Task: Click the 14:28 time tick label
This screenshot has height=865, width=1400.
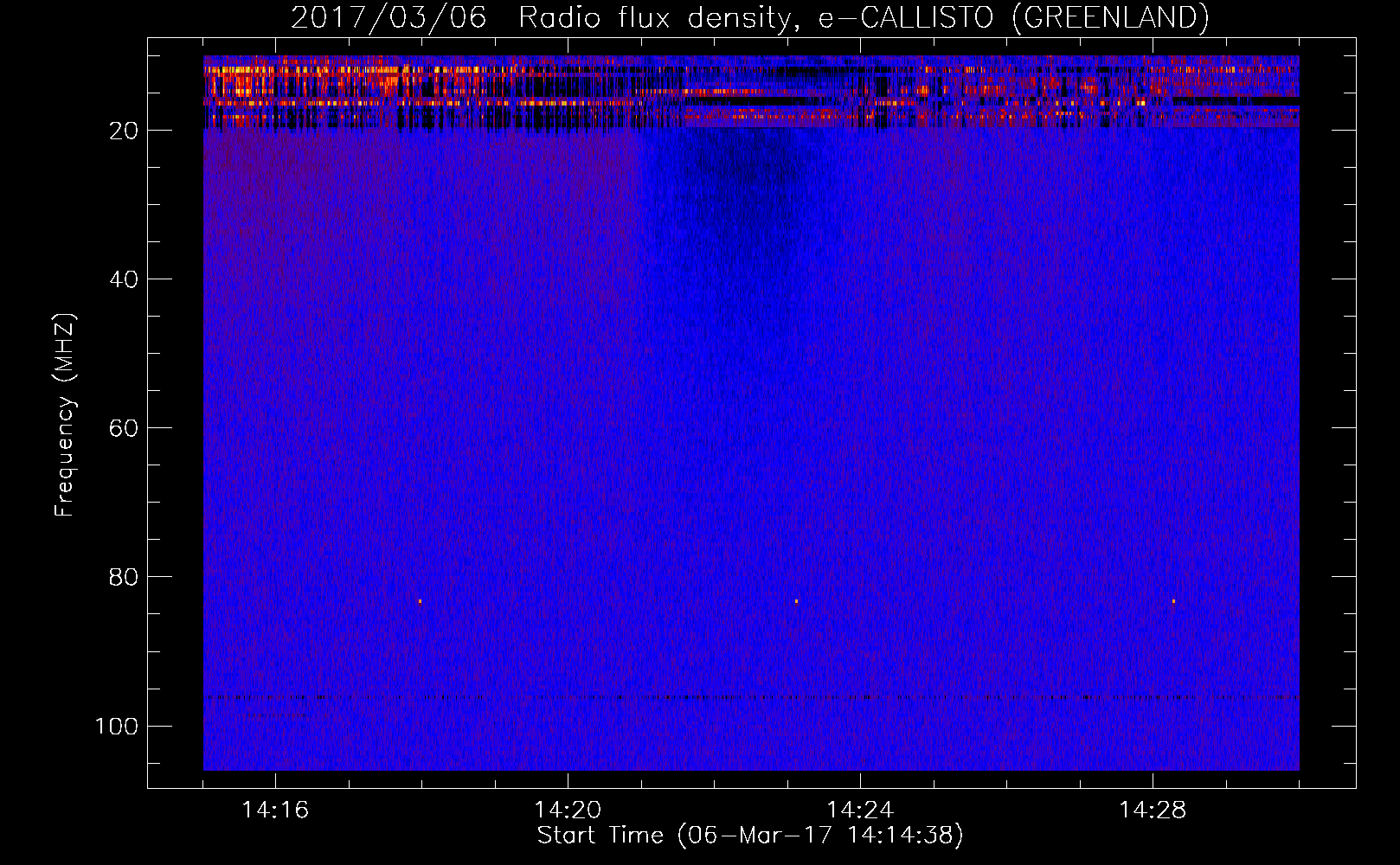Action: click(x=1153, y=811)
